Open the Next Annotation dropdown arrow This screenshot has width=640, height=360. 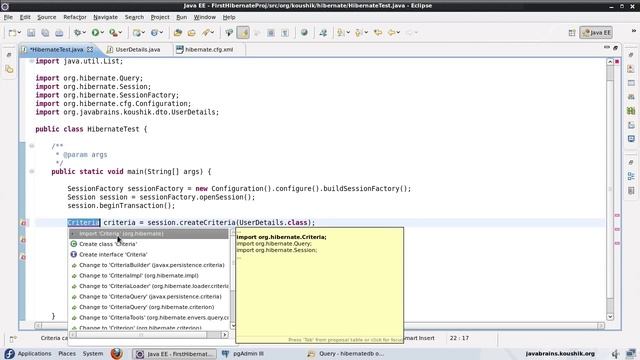pyautogui.click(x=348, y=33)
